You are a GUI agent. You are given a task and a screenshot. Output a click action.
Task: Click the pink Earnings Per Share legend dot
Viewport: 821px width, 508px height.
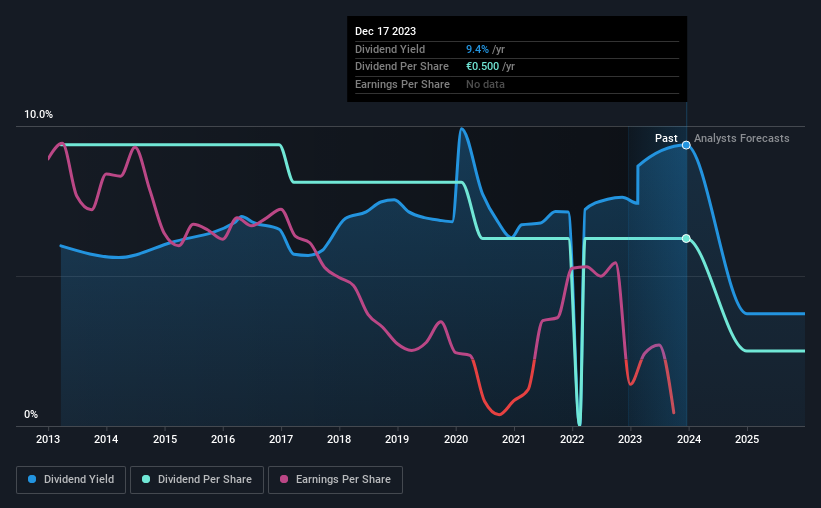[x=284, y=479]
